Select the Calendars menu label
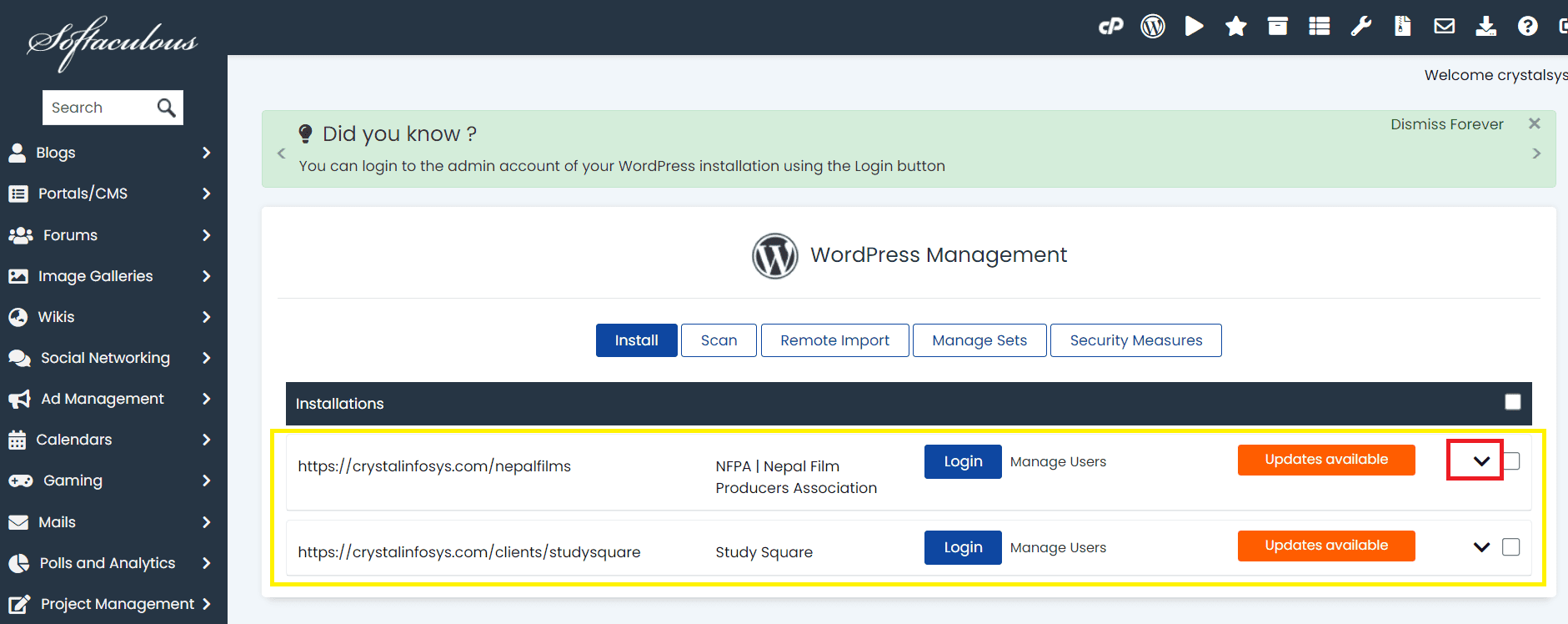 point(74,440)
